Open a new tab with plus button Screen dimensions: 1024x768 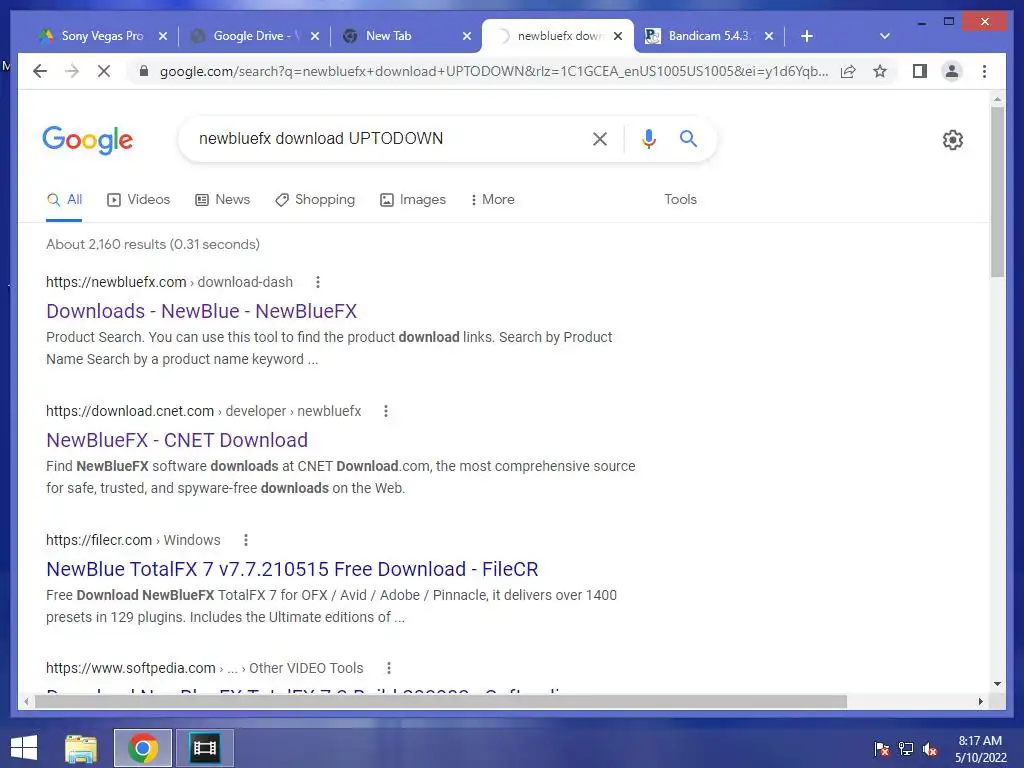tap(807, 36)
